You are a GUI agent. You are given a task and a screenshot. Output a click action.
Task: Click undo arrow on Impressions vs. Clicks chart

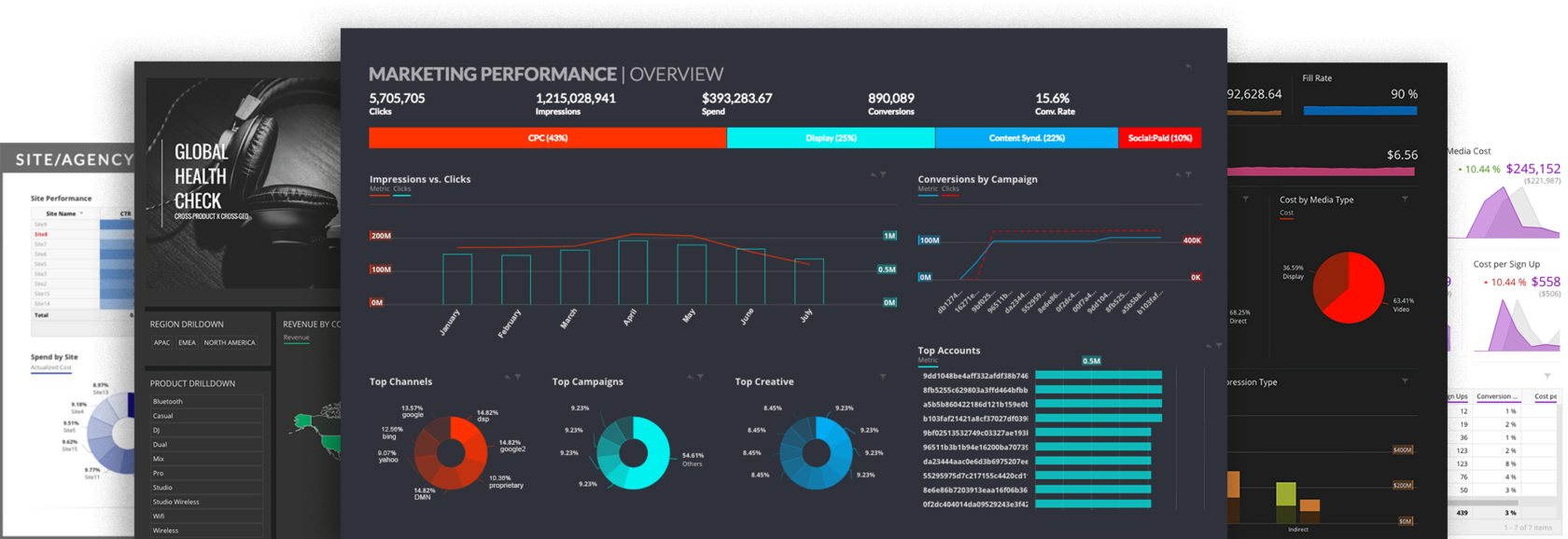click(x=874, y=174)
